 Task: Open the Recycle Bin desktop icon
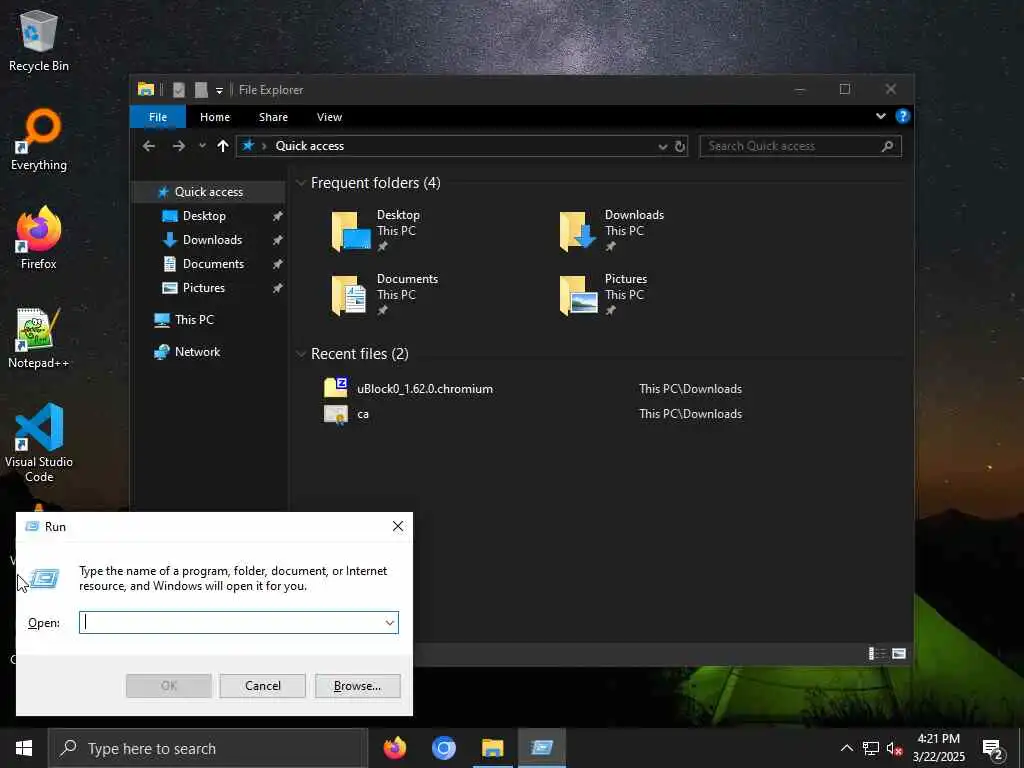pyautogui.click(x=39, y=40)
